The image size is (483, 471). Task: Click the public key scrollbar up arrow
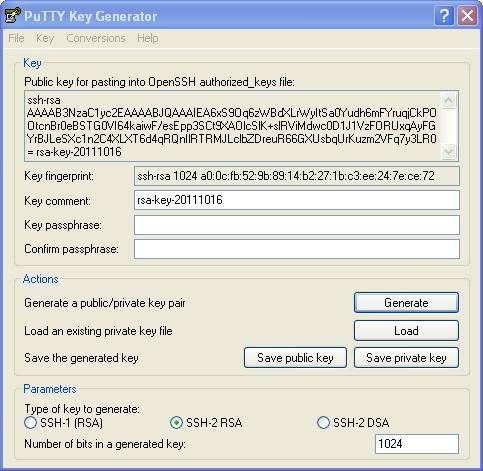point(449,100)
